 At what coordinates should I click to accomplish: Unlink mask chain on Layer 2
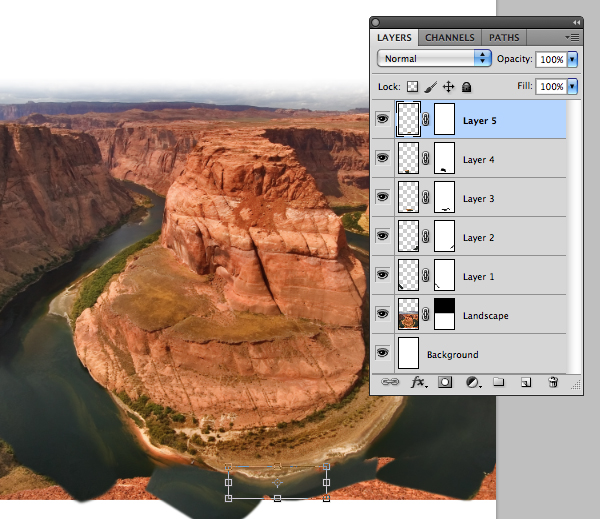(x=426, y=237)
